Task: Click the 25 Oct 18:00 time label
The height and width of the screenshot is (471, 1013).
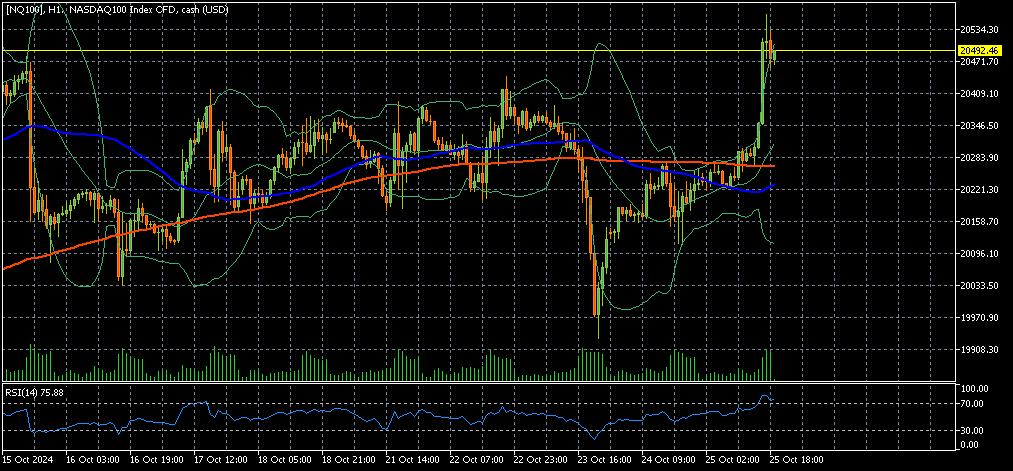Action: [x=796, y=460]
